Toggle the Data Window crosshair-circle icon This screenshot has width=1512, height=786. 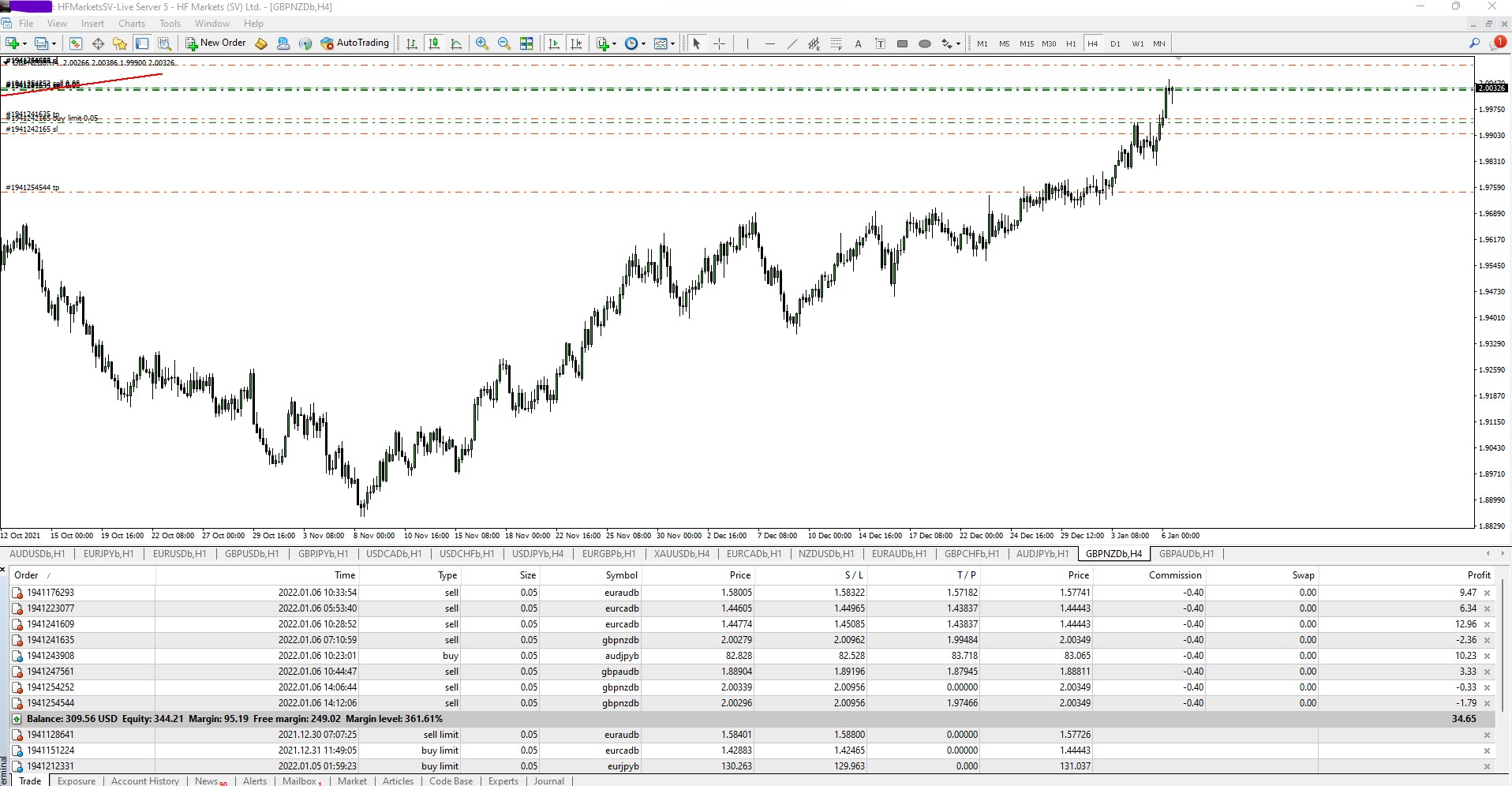click(x=98, y=43)
